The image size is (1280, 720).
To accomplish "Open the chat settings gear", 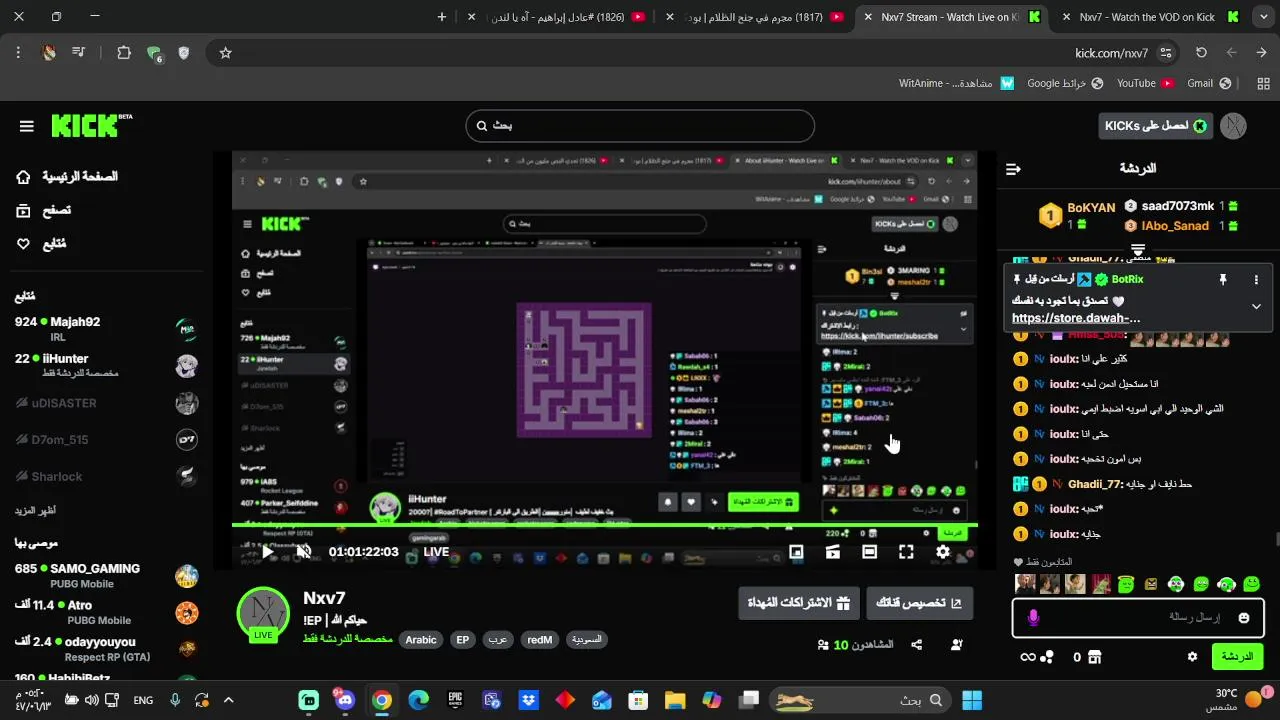I will [1192, 657].
